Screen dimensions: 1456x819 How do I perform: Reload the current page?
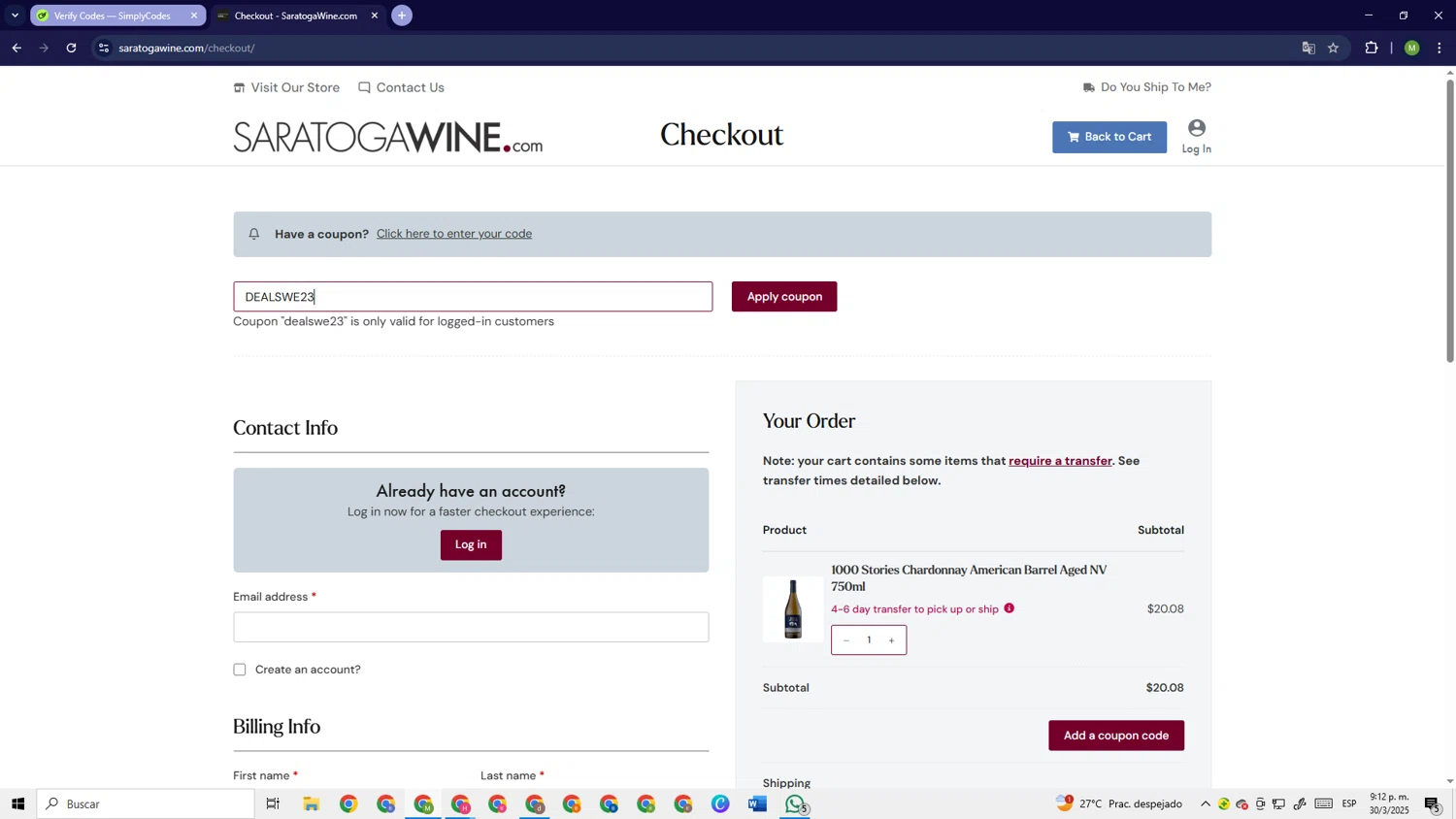tap(71, 48)
